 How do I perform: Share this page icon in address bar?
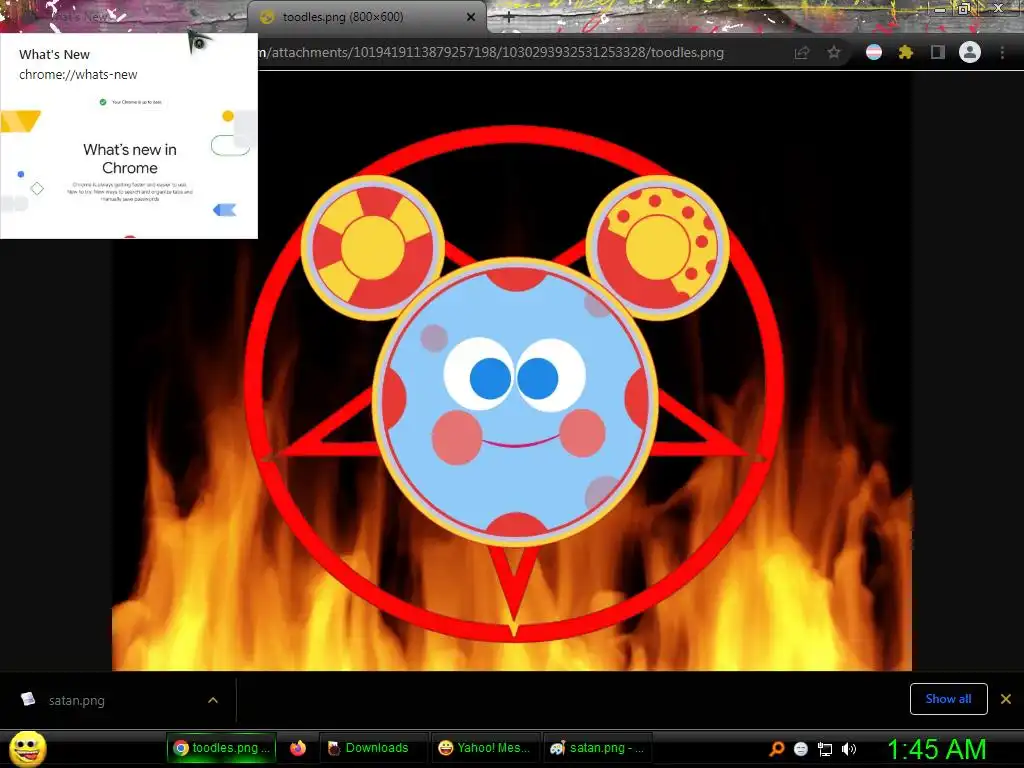tap(802, 52)
